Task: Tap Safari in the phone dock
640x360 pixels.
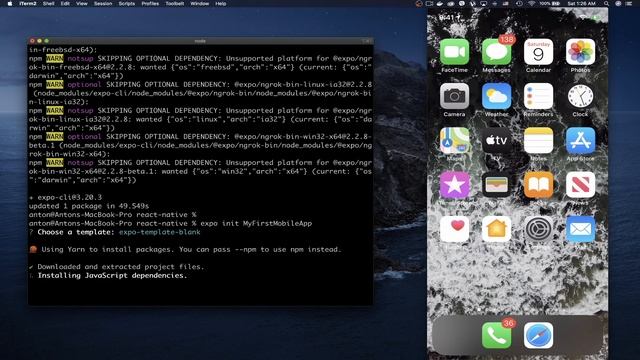Action: tap(538, 335)
